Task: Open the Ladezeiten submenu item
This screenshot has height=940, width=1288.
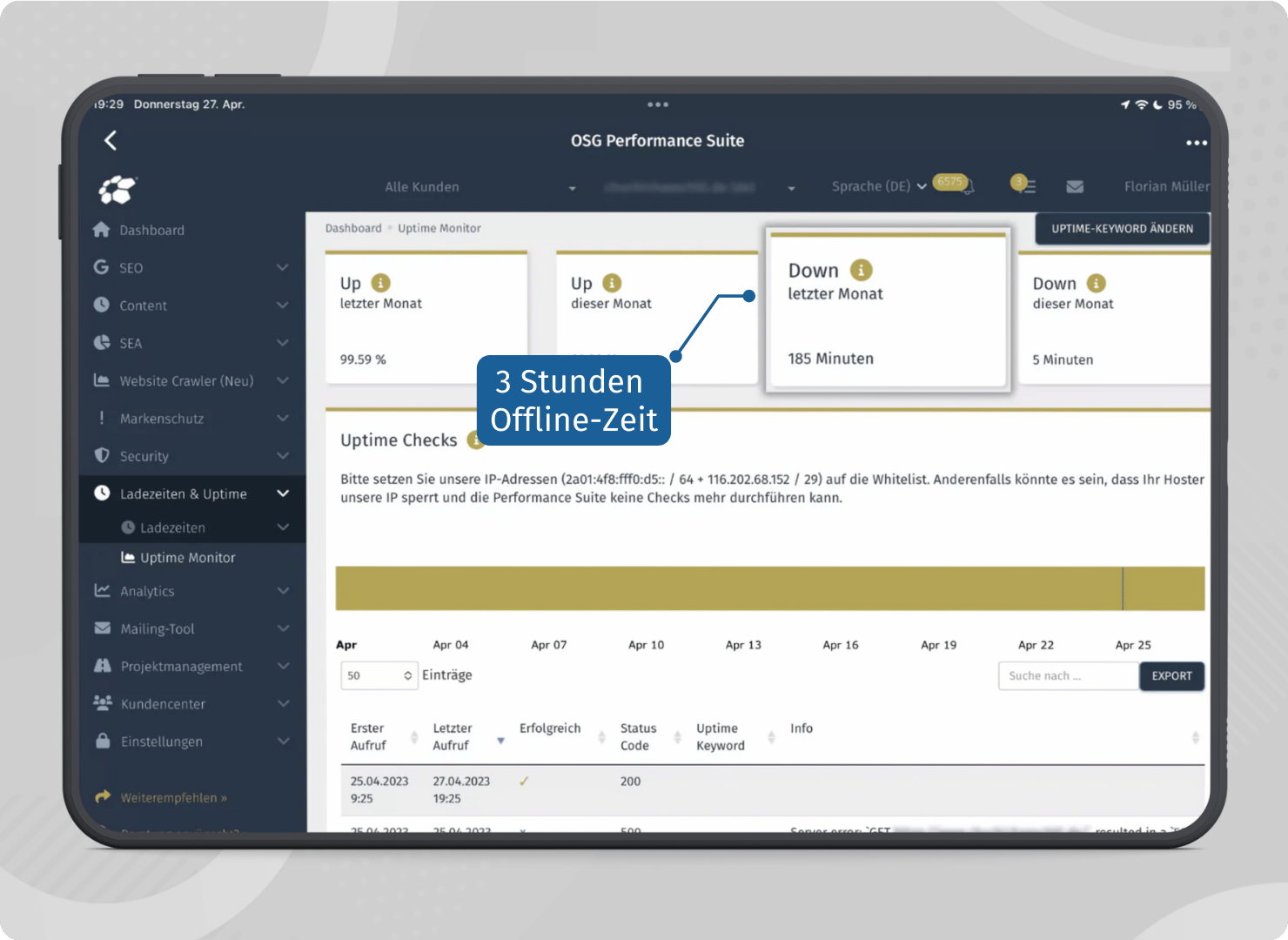Action: 172,527
